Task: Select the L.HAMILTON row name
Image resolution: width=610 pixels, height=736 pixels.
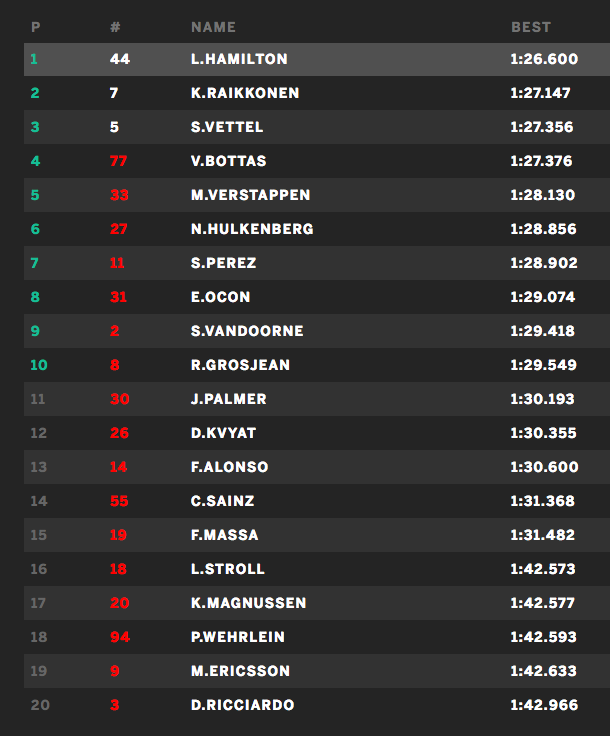Action: [x=239, y=59]
